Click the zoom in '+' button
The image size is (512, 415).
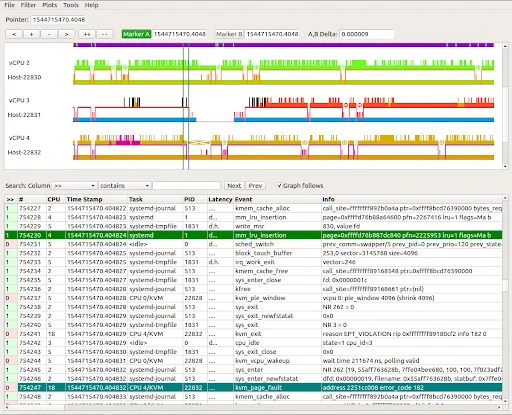[31, 34]
